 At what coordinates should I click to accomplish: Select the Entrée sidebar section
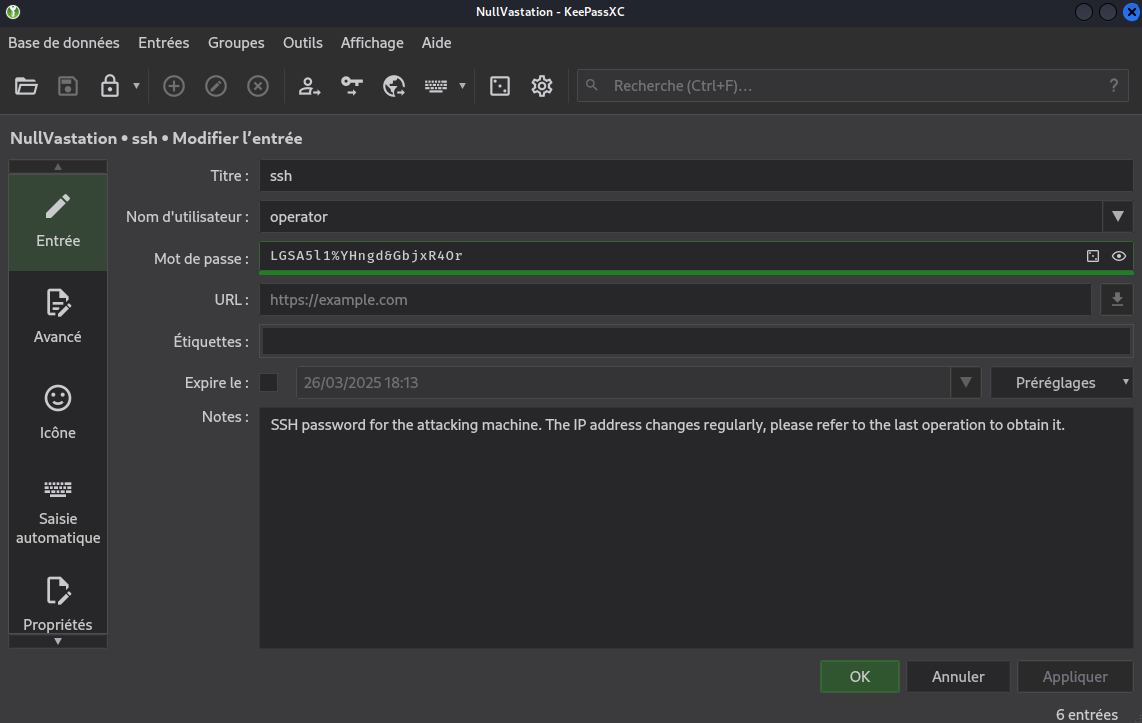58,222
